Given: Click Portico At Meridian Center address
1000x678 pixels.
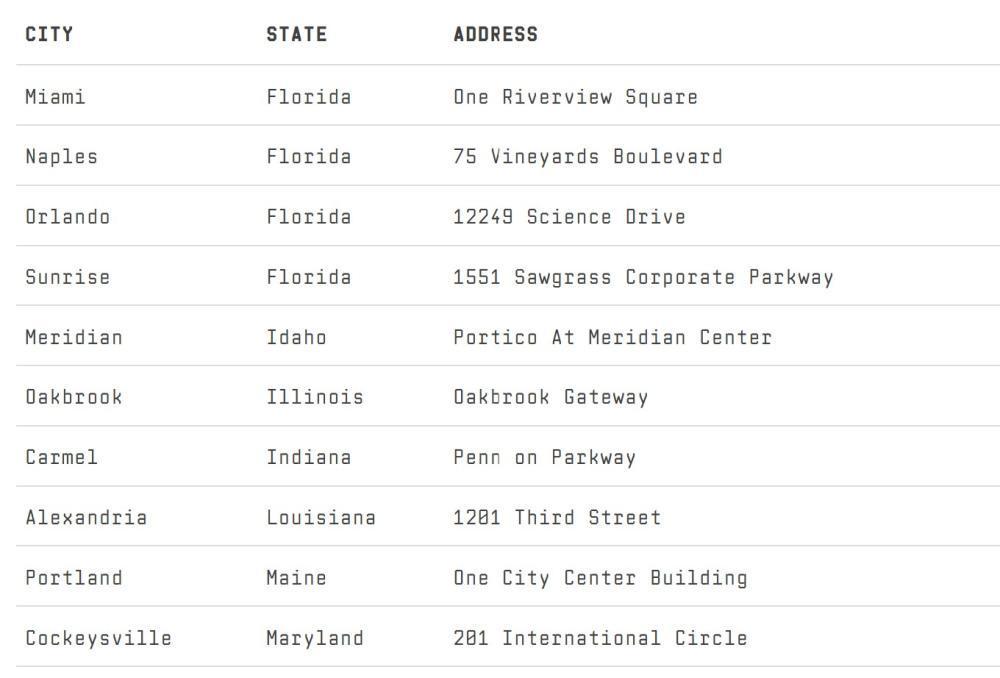Looking at the screenshot, I should tap(612, 337).
